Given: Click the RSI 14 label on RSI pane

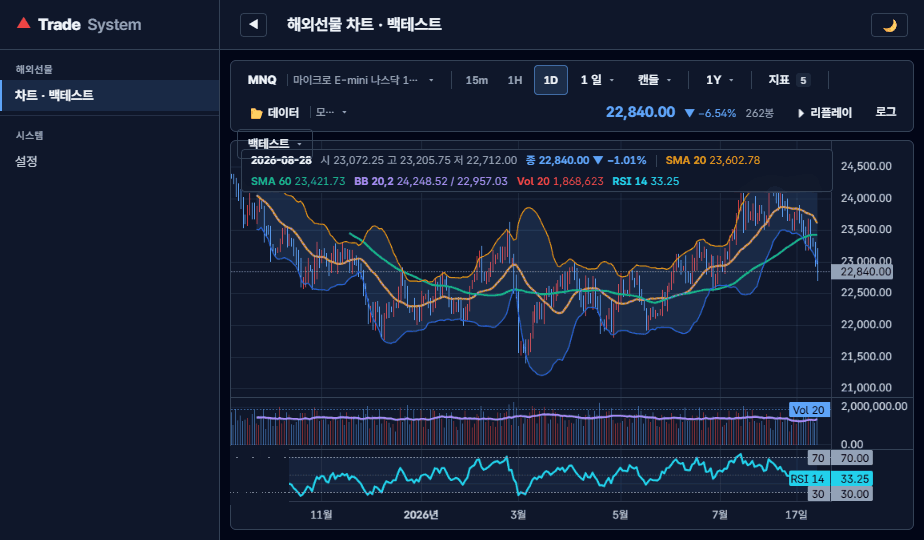Looking at the screenshot, I should pyautogui.click(x=808, y=479).
